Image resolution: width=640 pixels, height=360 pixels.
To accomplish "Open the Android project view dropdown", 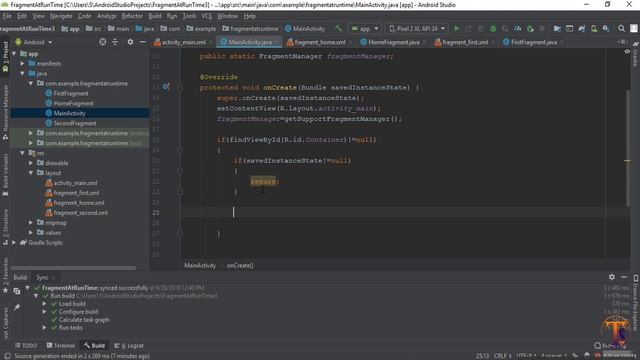I will pyautogui.click(x=34, y=42).
